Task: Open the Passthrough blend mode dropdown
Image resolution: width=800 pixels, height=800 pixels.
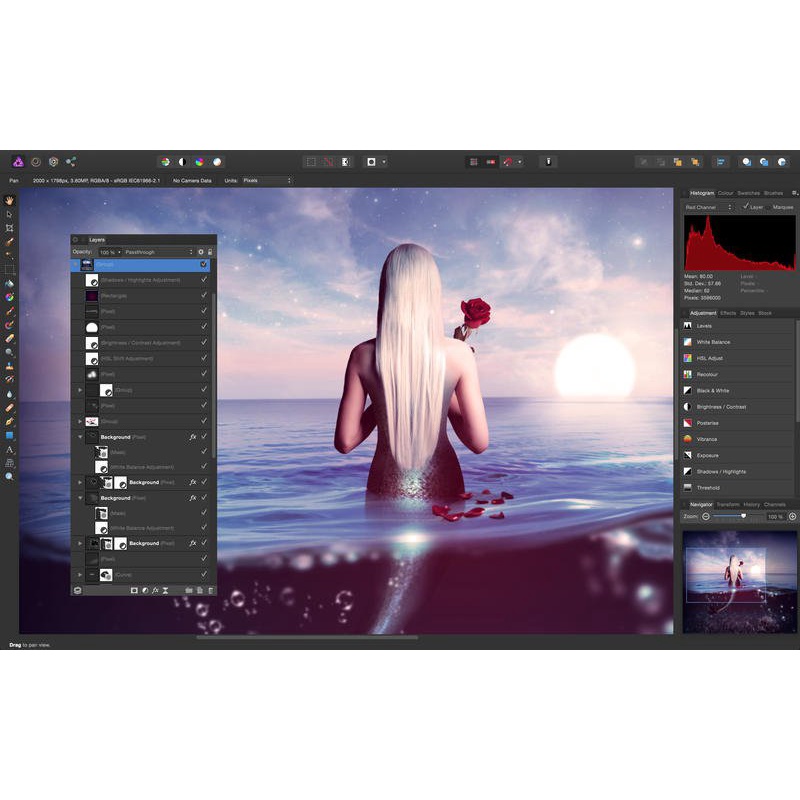Action: pyautogui.click(x=158, y=252)
